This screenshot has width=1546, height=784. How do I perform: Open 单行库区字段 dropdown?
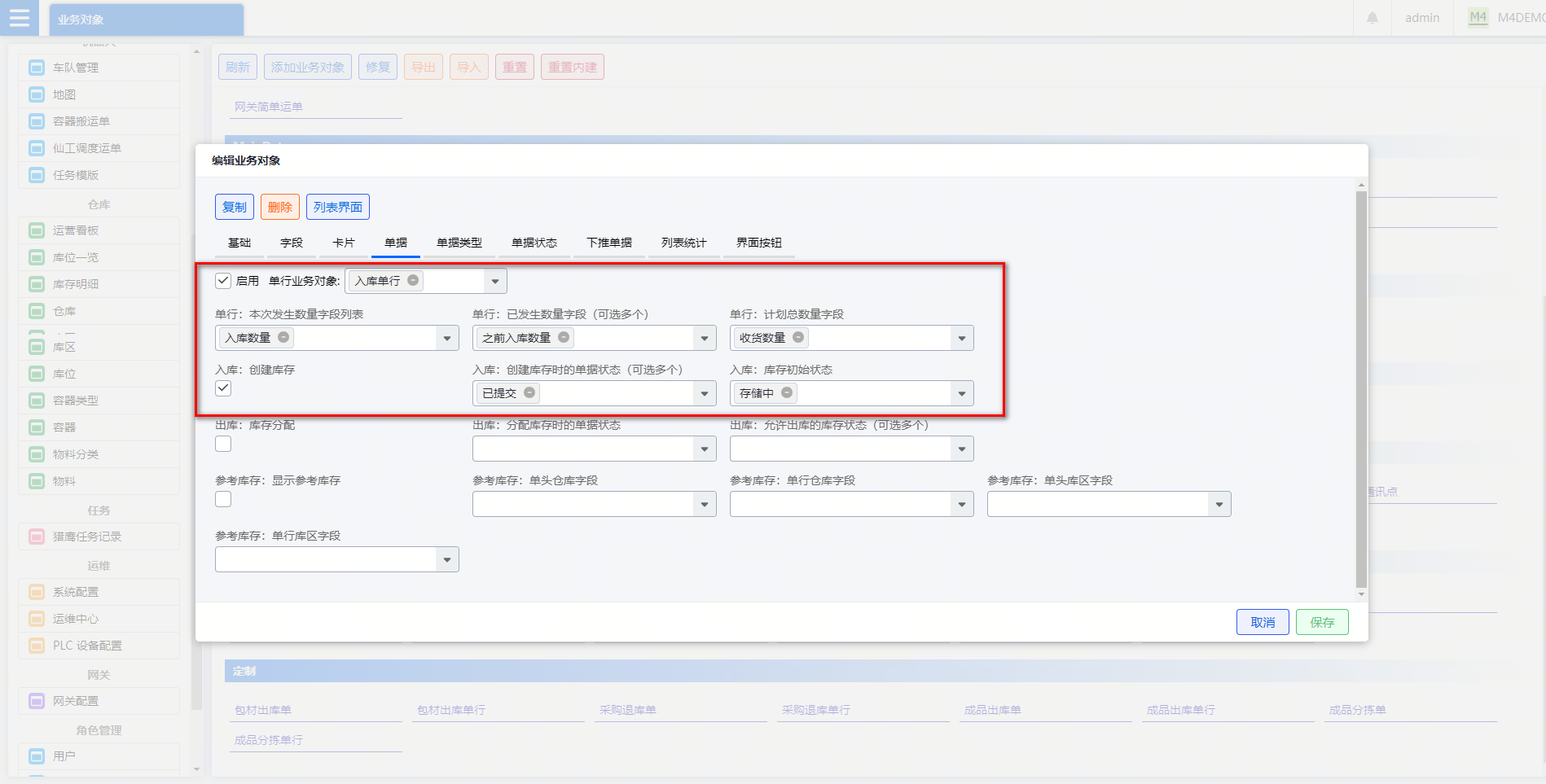[x=447, y=559]
